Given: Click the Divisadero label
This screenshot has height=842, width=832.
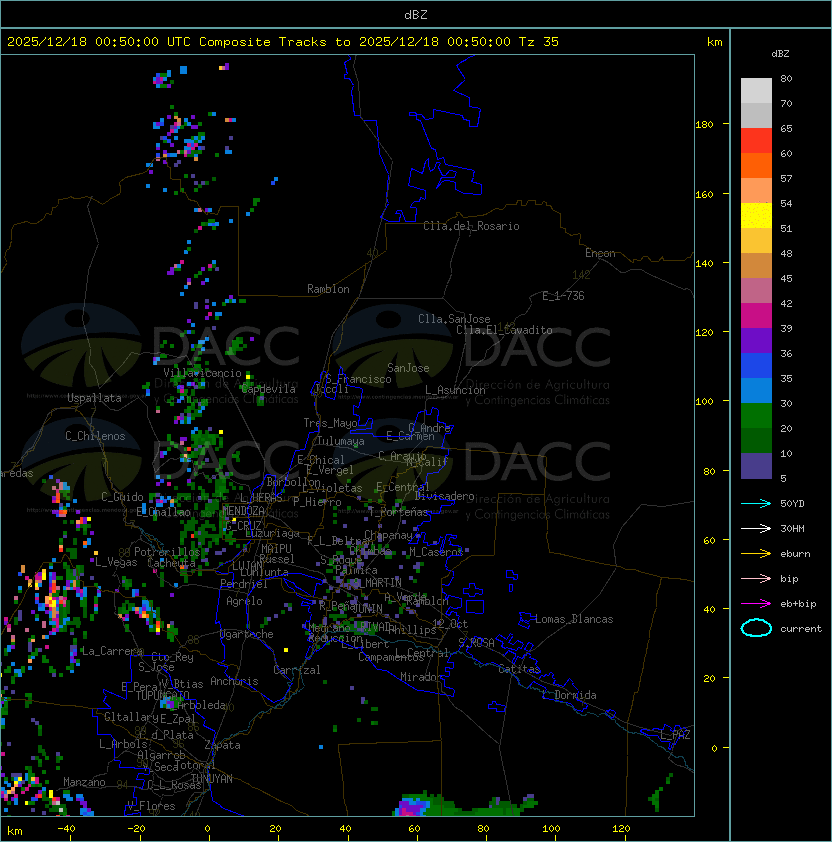Looking at the screenshot, I should [445, 496].
